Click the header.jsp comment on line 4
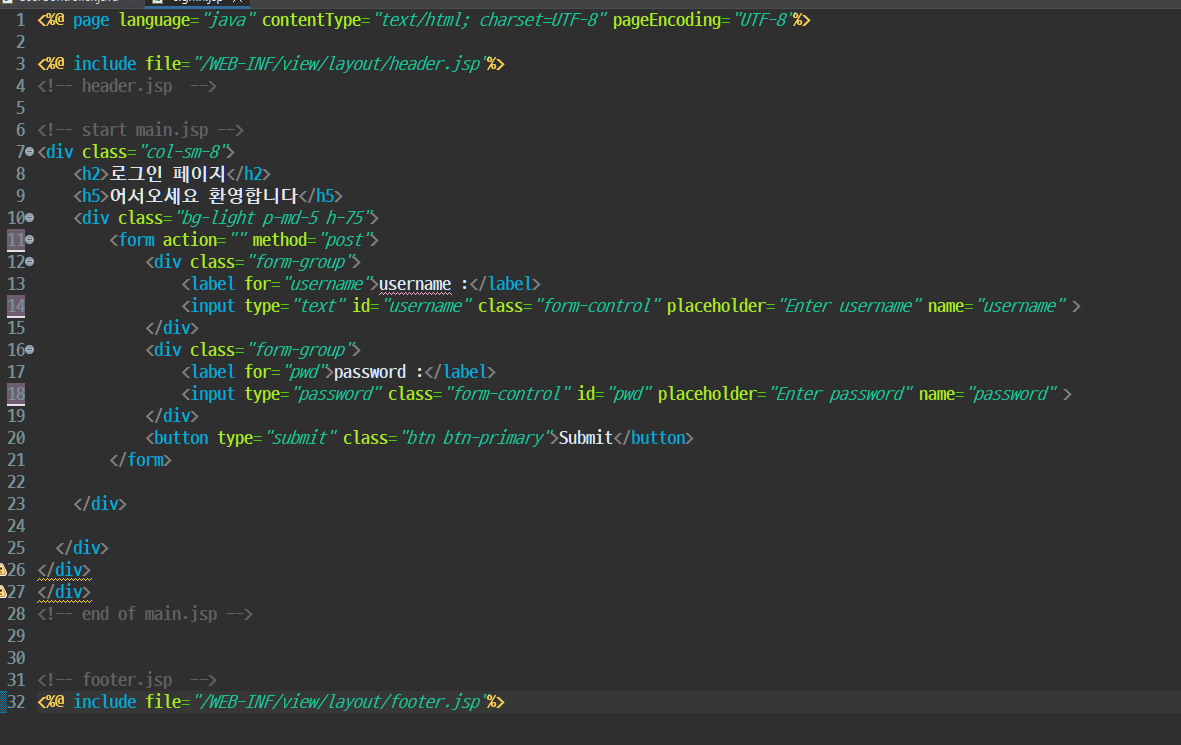The image size is (1181, 745). tap(127, 86)
